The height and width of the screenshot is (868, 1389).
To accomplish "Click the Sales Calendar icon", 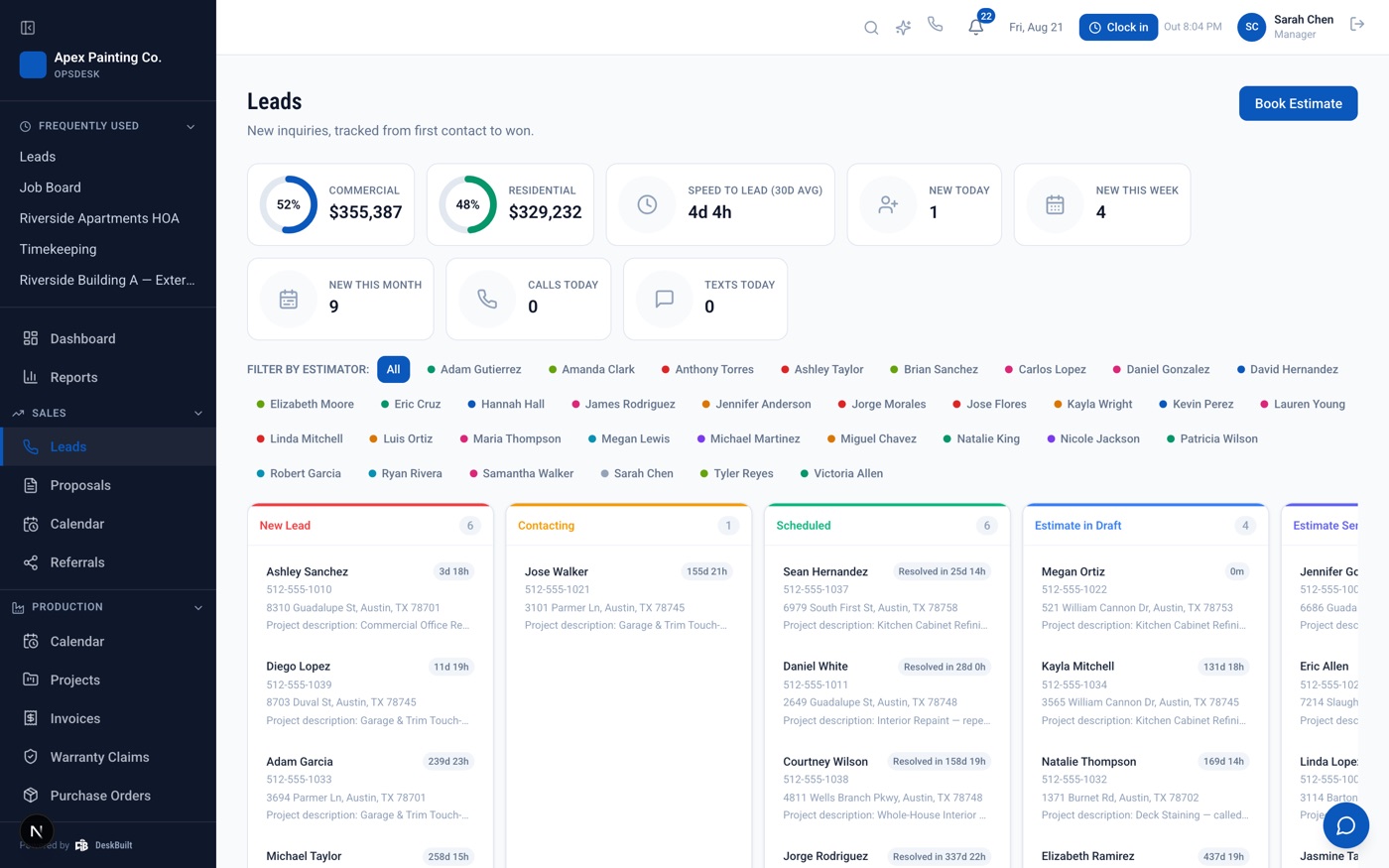I will 31,524.
